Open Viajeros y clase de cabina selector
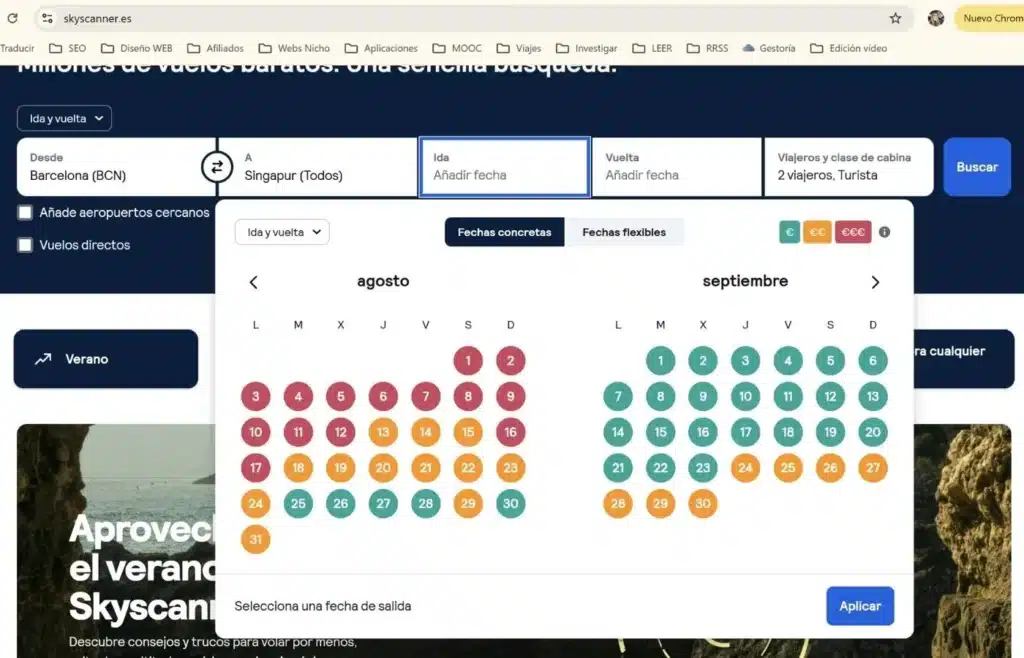1024x658 pixels. coord(848,167)
